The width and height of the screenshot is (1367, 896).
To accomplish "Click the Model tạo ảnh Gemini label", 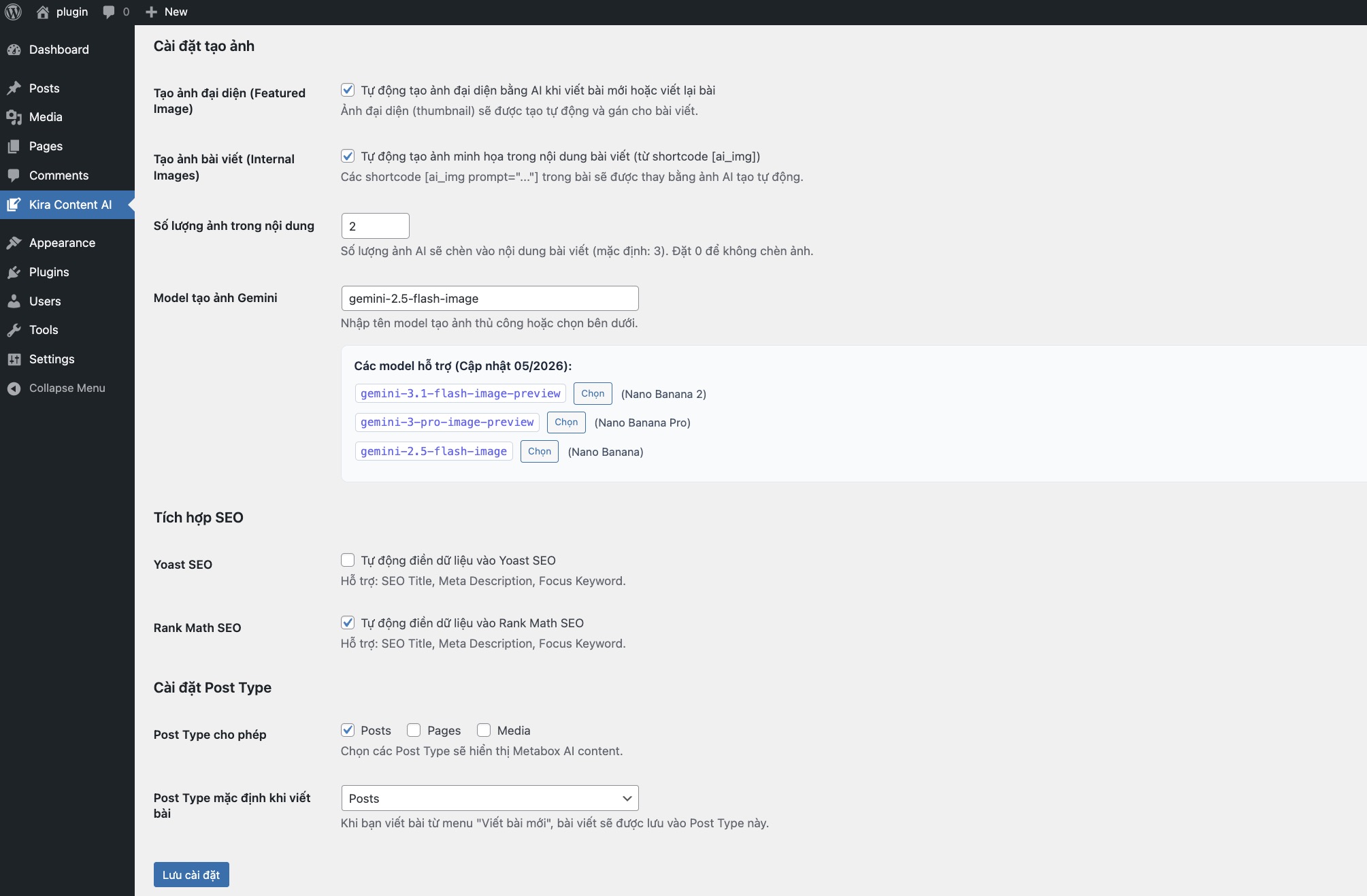I will [x=216, y=298].
